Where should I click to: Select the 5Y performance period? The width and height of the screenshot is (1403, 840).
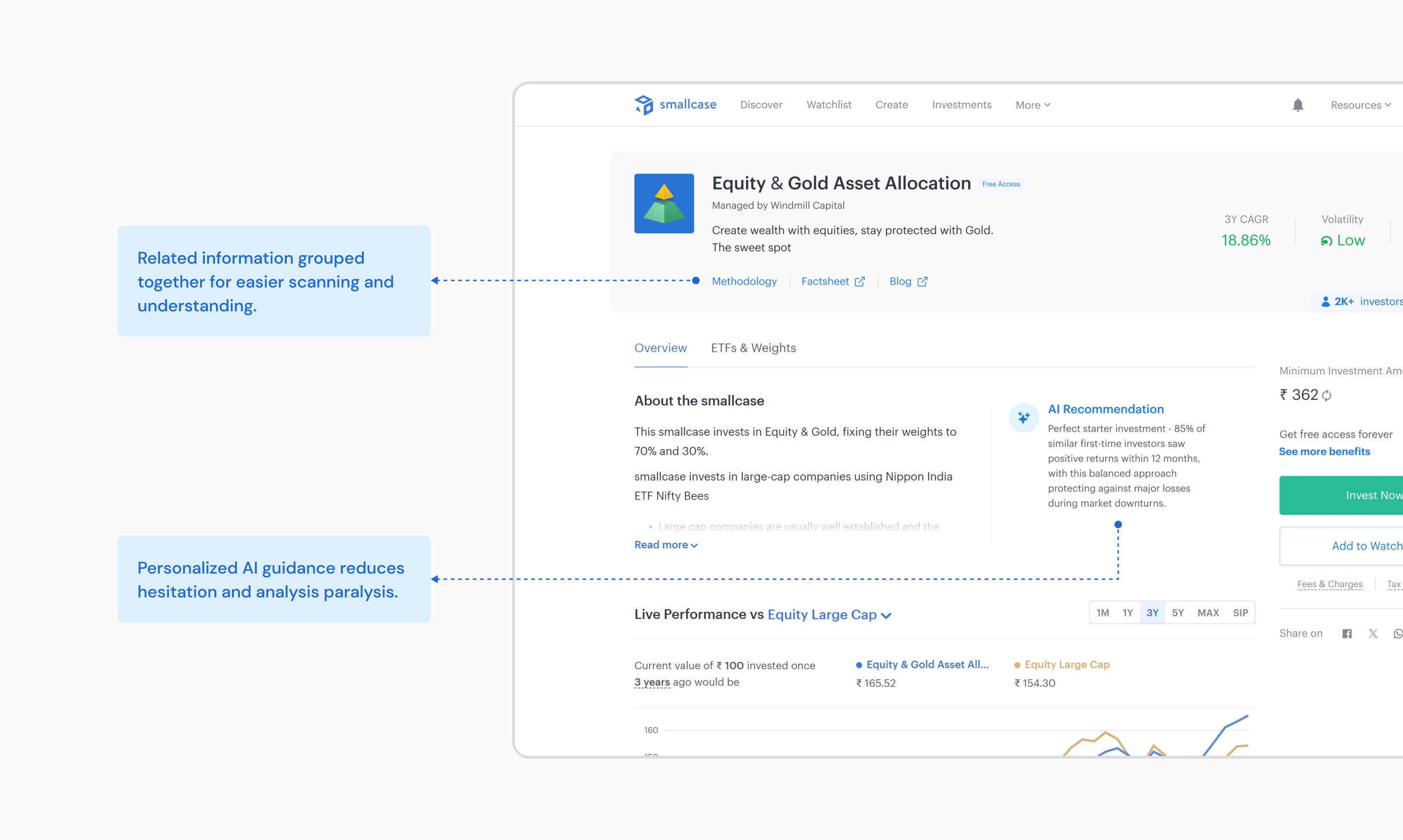[x=1178, y=613]
